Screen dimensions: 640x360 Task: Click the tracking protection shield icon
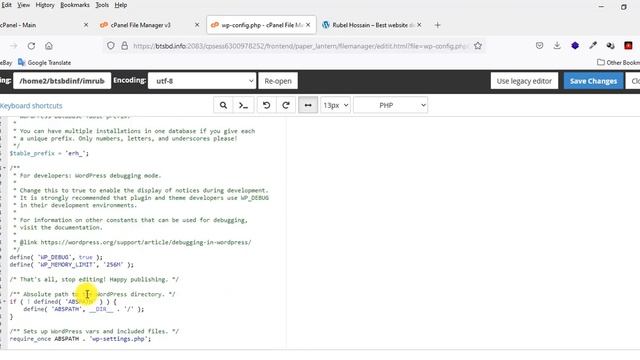[111, 46]
